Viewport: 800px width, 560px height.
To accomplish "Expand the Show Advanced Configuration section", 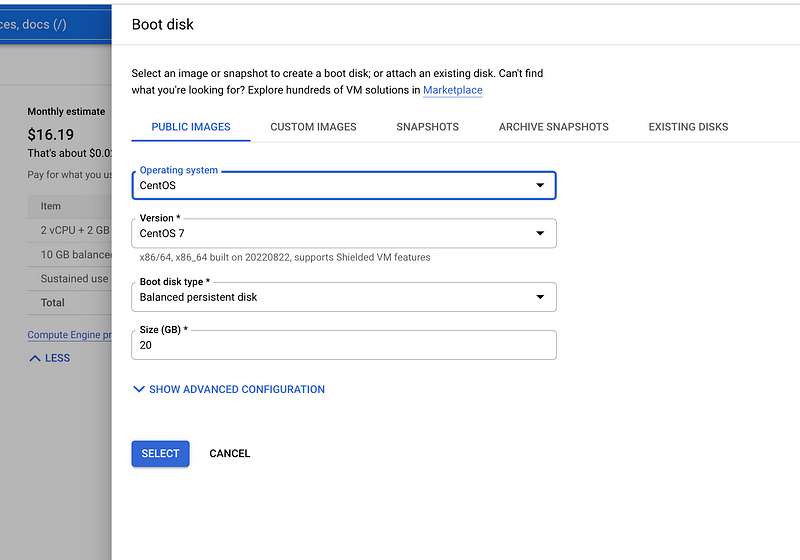I will 236,390.
